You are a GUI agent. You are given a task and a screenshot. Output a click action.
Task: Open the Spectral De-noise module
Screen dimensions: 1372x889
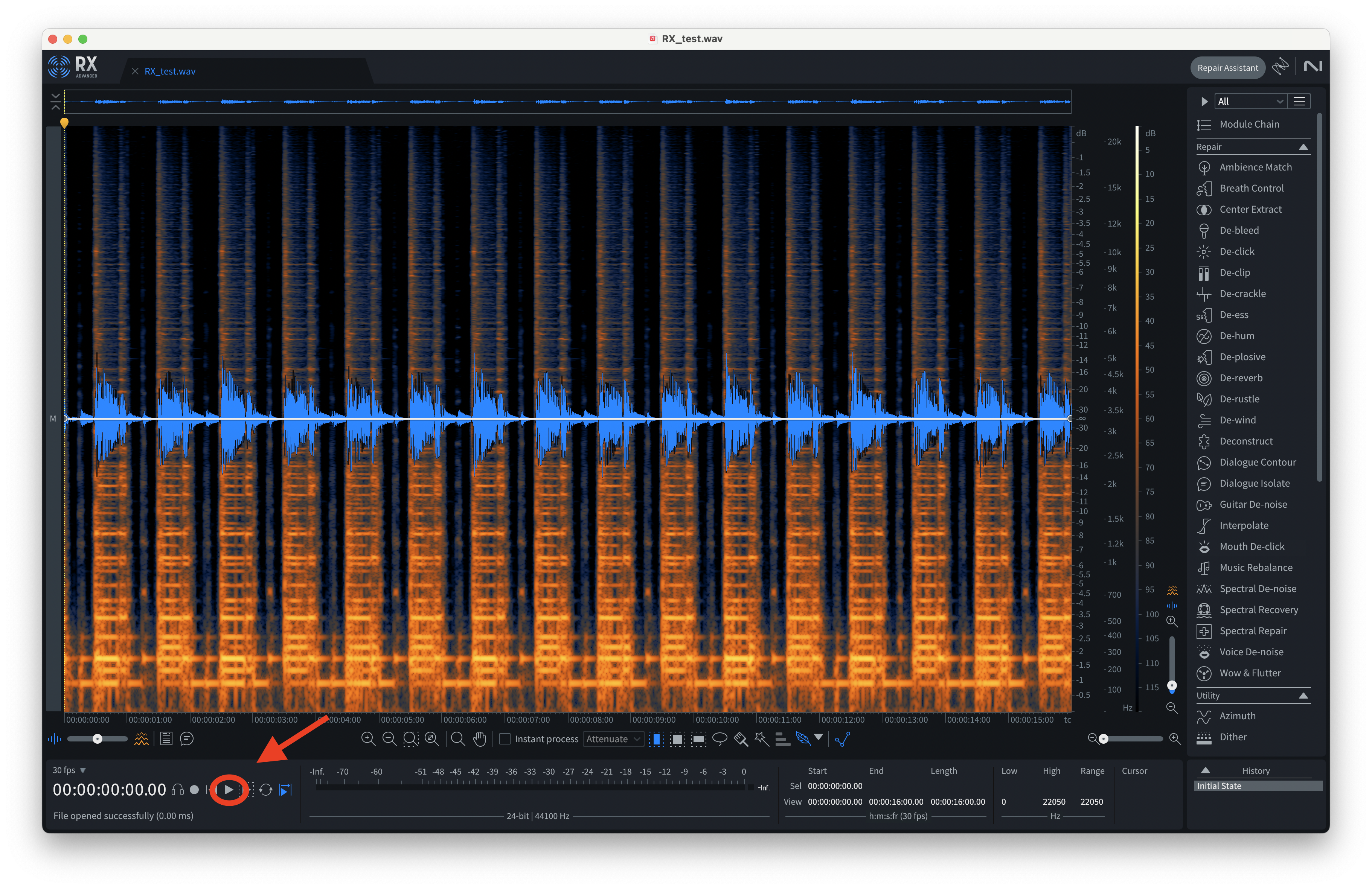click(x=1257, y=589)
